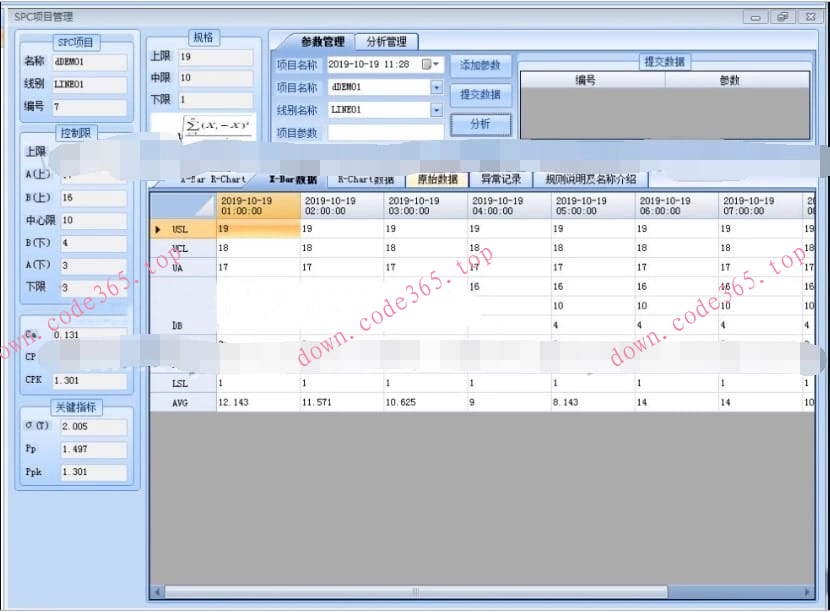
Task: Switch to the 参数管理 tab
Action: 322,41
